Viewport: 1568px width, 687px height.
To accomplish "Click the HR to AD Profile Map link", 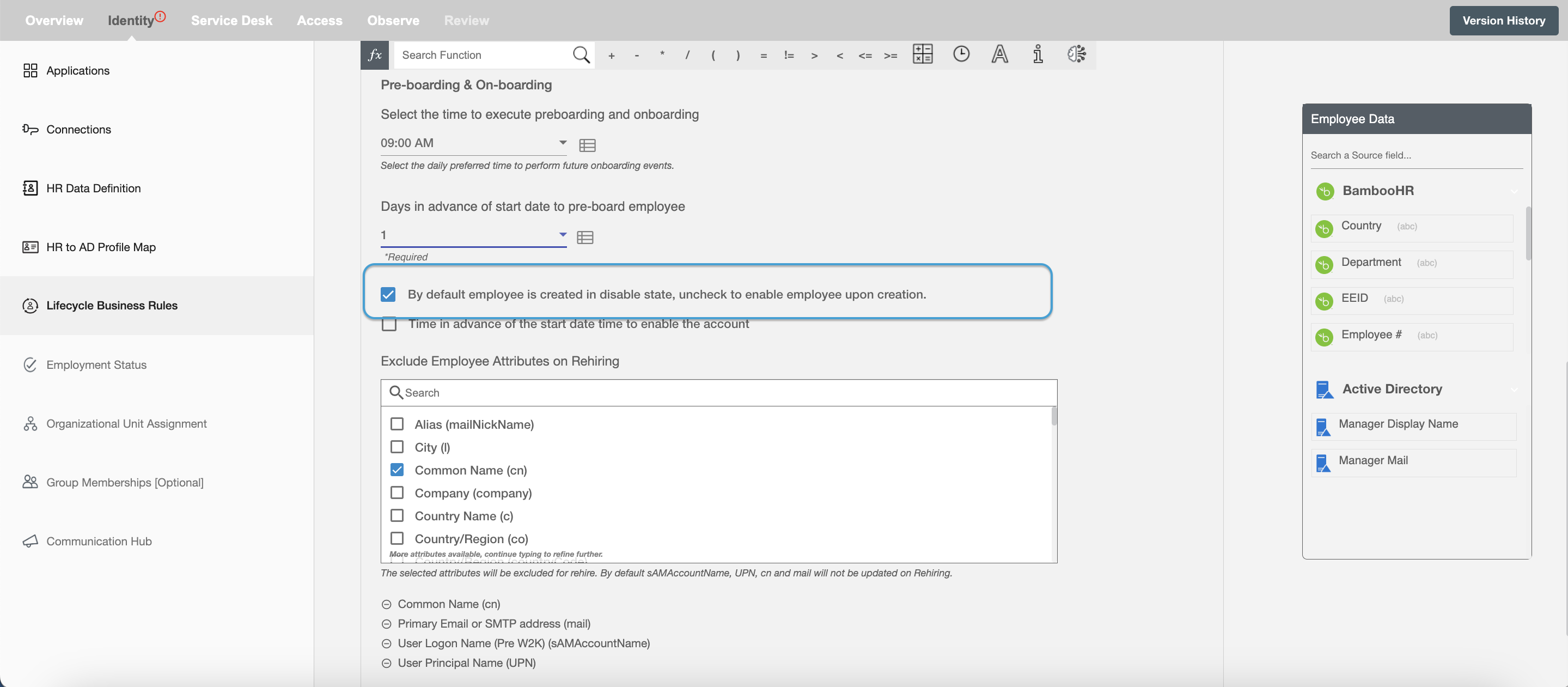I will coord(101,247).
